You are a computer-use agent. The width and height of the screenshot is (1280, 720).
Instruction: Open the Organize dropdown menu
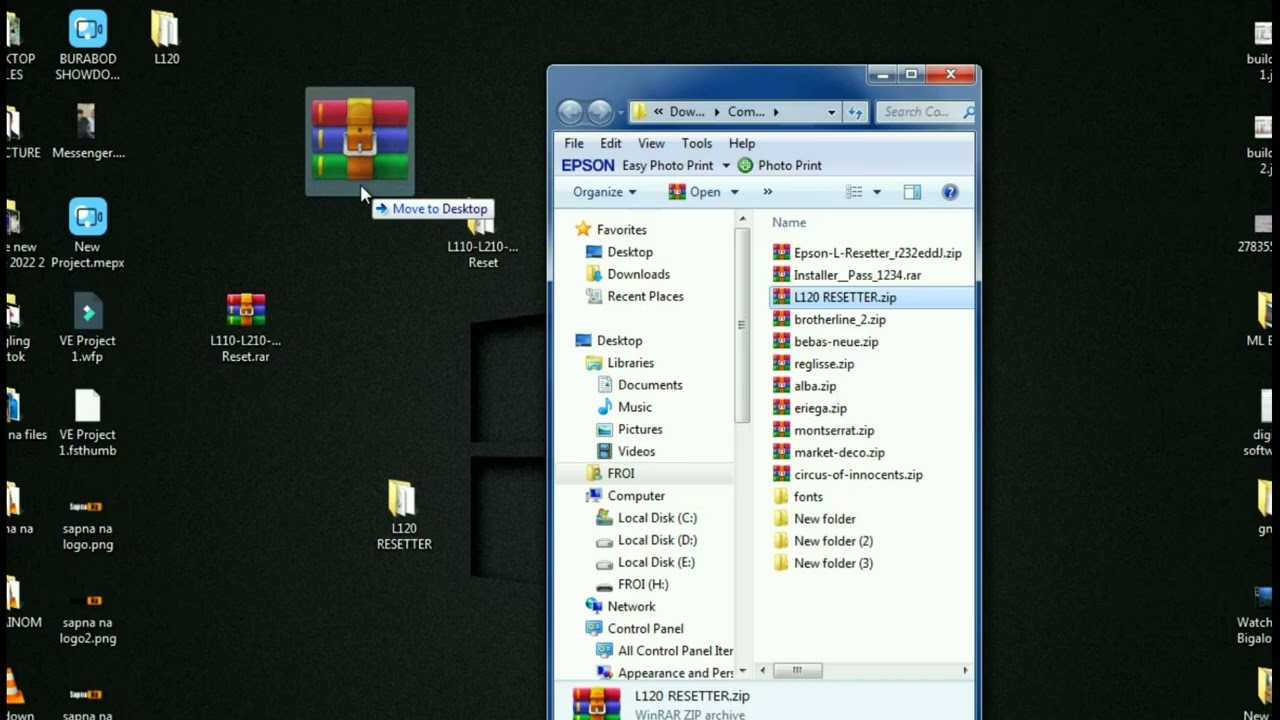[604, 192]
